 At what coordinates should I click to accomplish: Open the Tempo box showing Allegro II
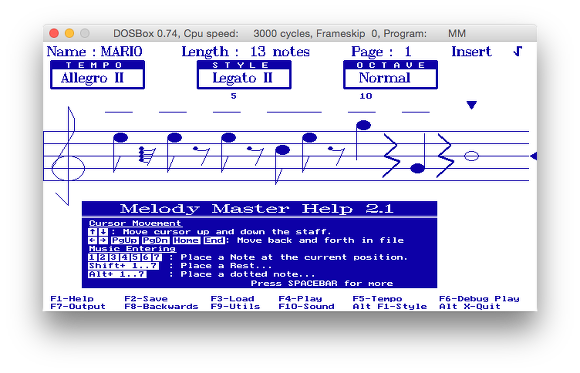[x=97, y=75]
